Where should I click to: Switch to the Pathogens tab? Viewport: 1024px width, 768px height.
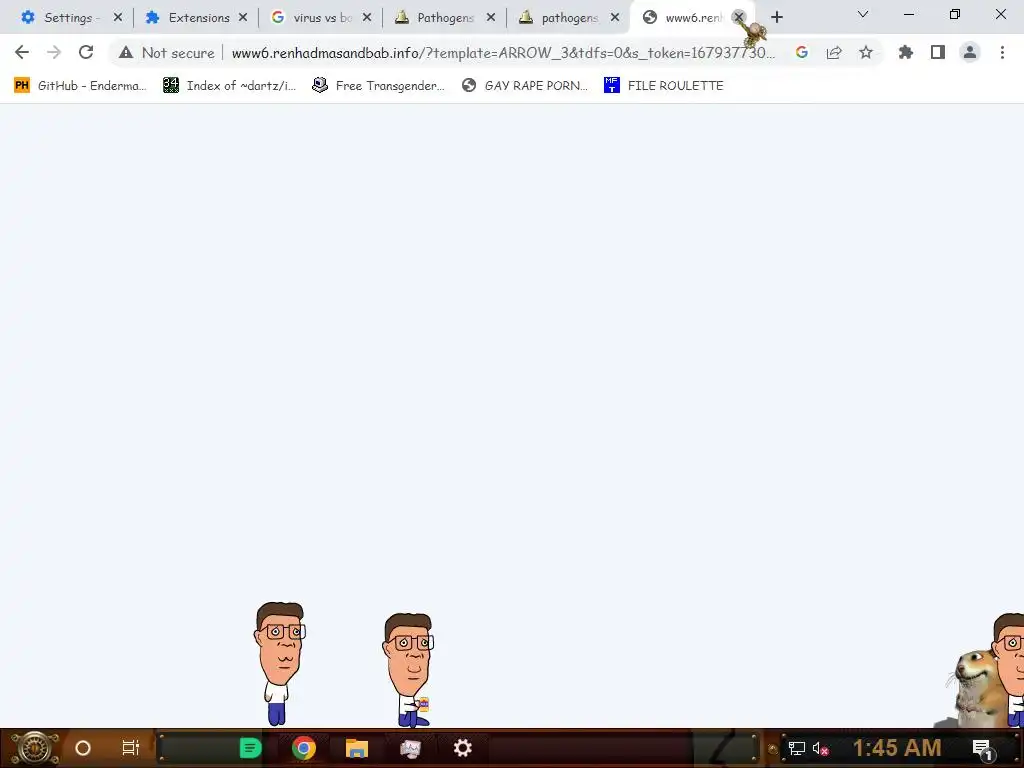point(438,18)
